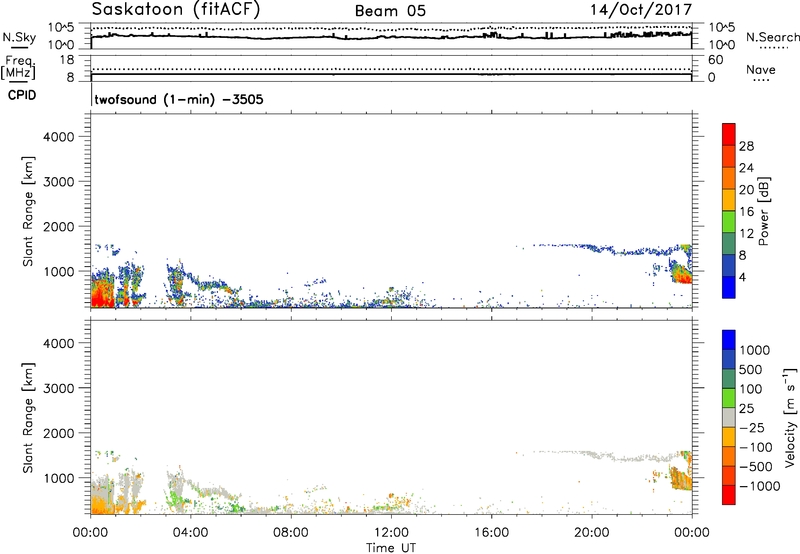The height and width of the screenshot is (554, 800).
Task: Click the 'Power [dB]' color bar title
Action: (764, 212)
